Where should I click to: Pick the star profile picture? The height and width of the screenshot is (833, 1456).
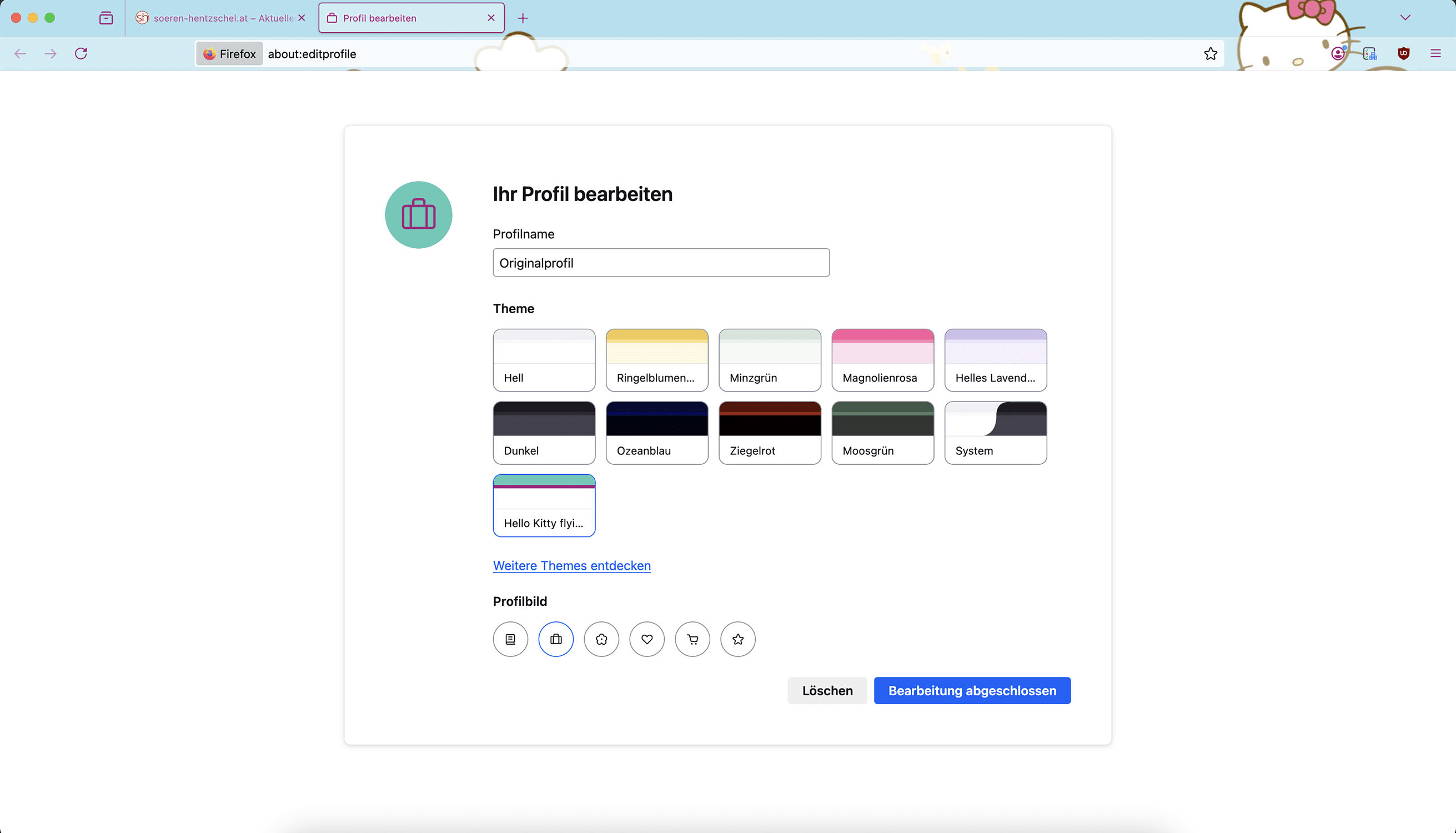pos(737,639)
